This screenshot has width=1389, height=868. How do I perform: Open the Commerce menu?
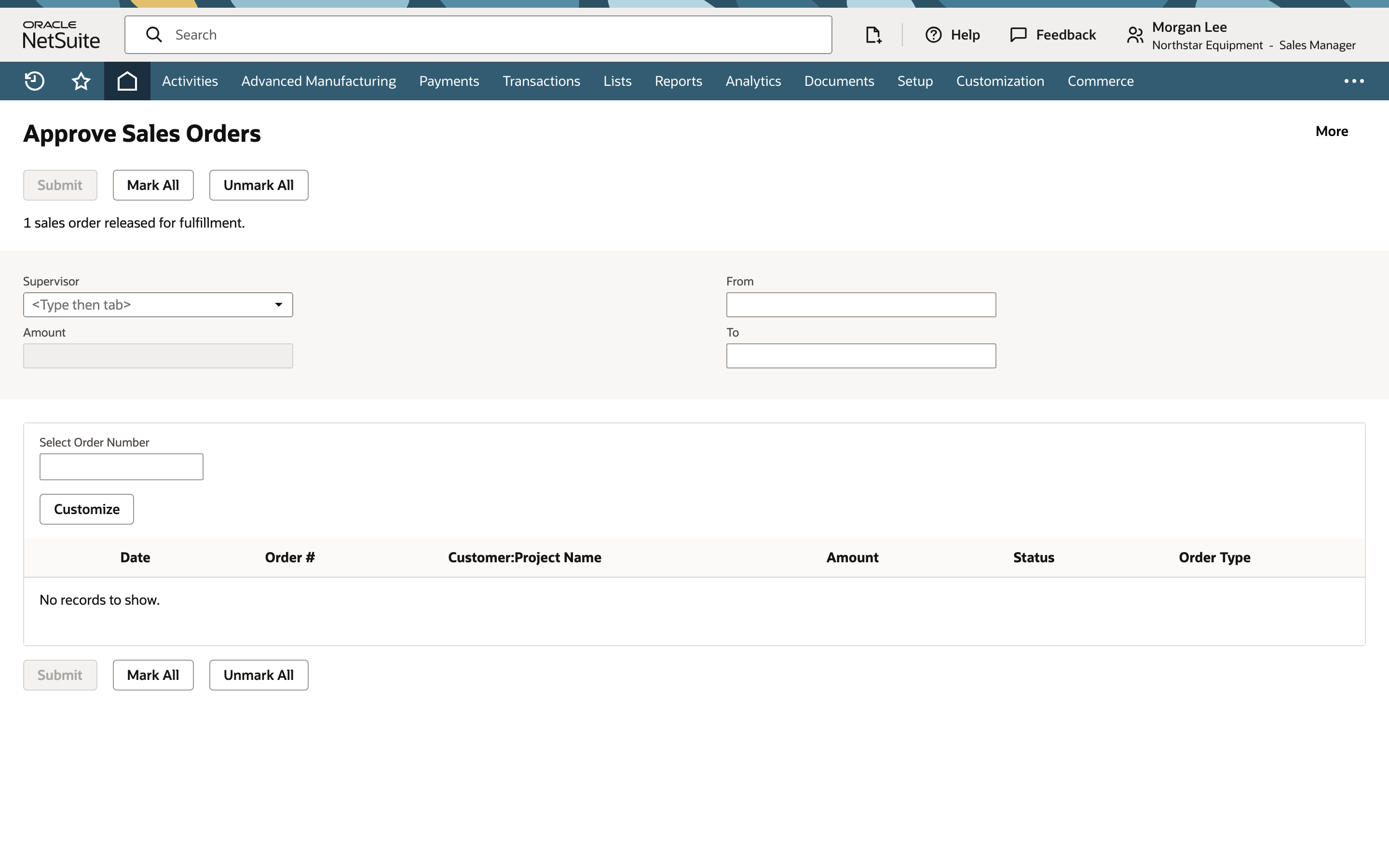(1100, 81)
